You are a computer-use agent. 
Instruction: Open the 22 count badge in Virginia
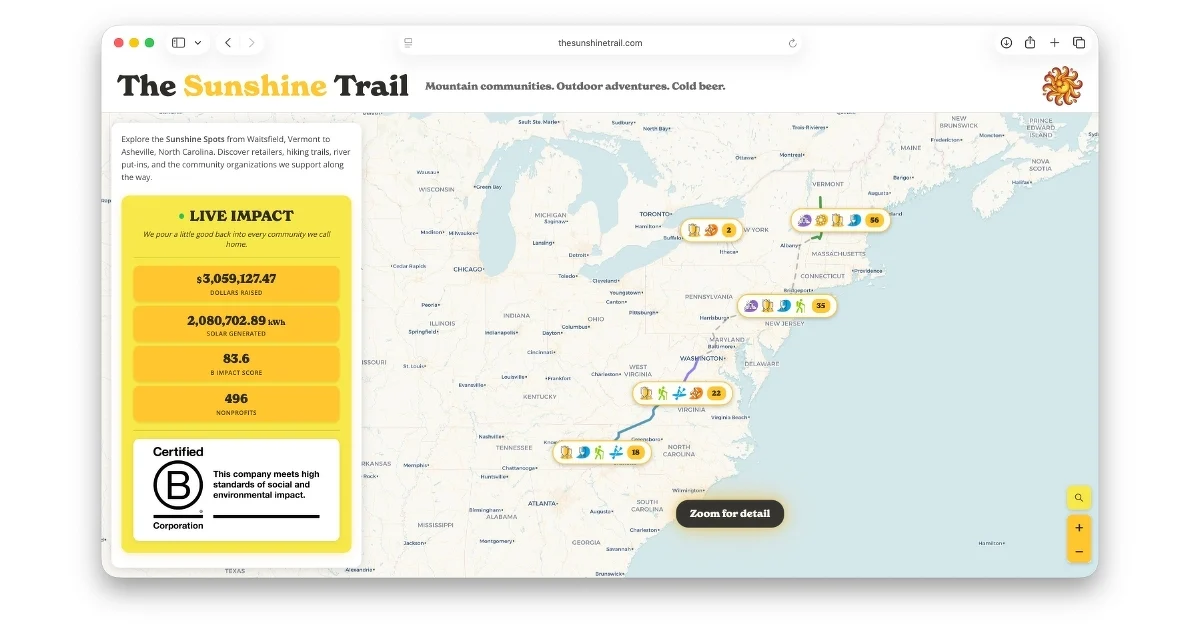tap(716, 393)
